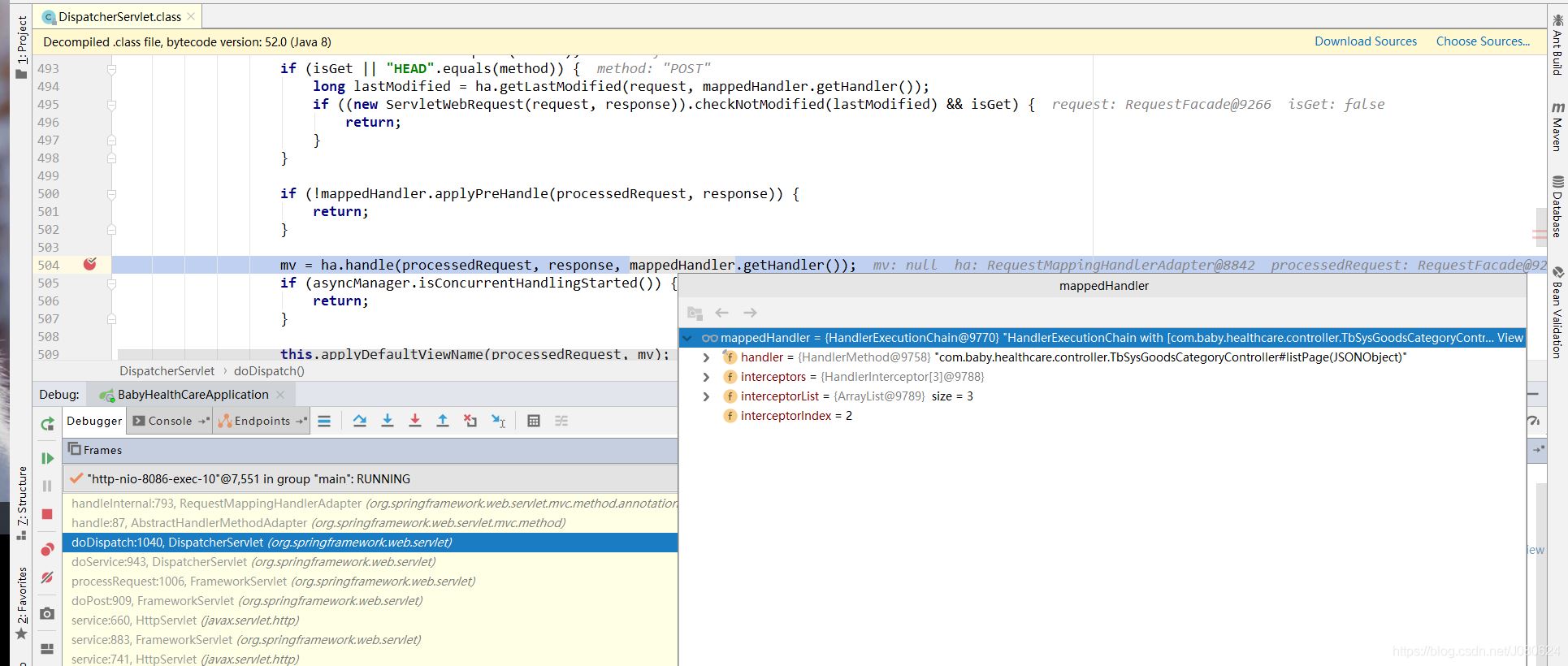Stop the debug session with red square
Image resolution: width=1568 pixels, height=666 pixels.
click(x=47, y=514)
